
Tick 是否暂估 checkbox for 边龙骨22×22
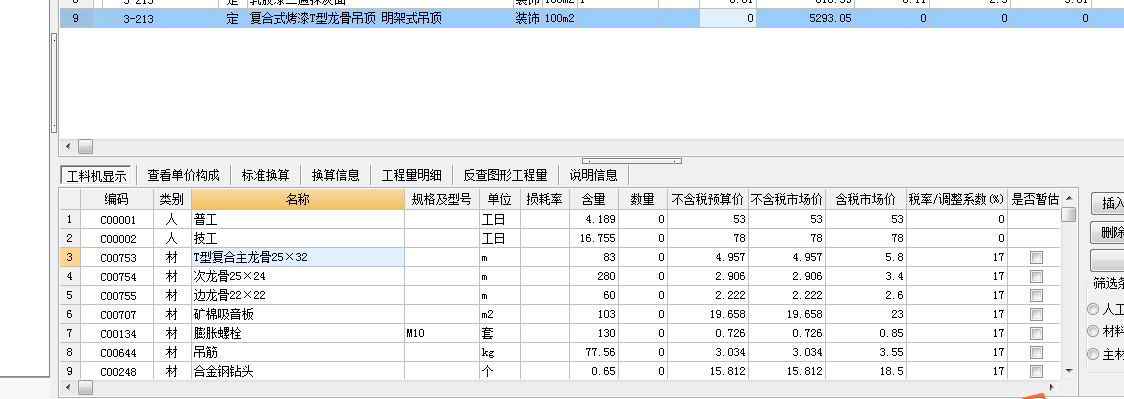pyautogui.click(x=1036, y=295)
